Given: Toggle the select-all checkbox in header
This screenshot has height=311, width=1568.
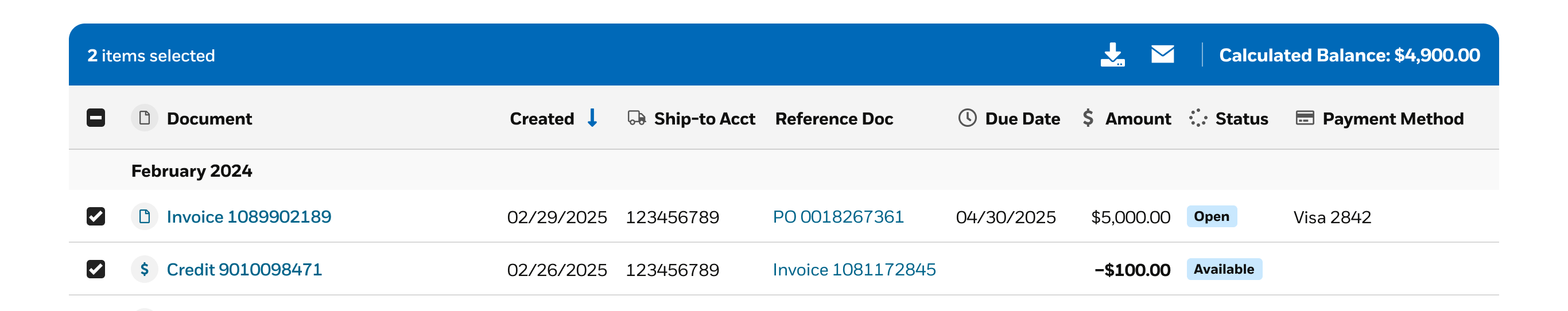Looking at the screenshot, I should tap(96, 118).
